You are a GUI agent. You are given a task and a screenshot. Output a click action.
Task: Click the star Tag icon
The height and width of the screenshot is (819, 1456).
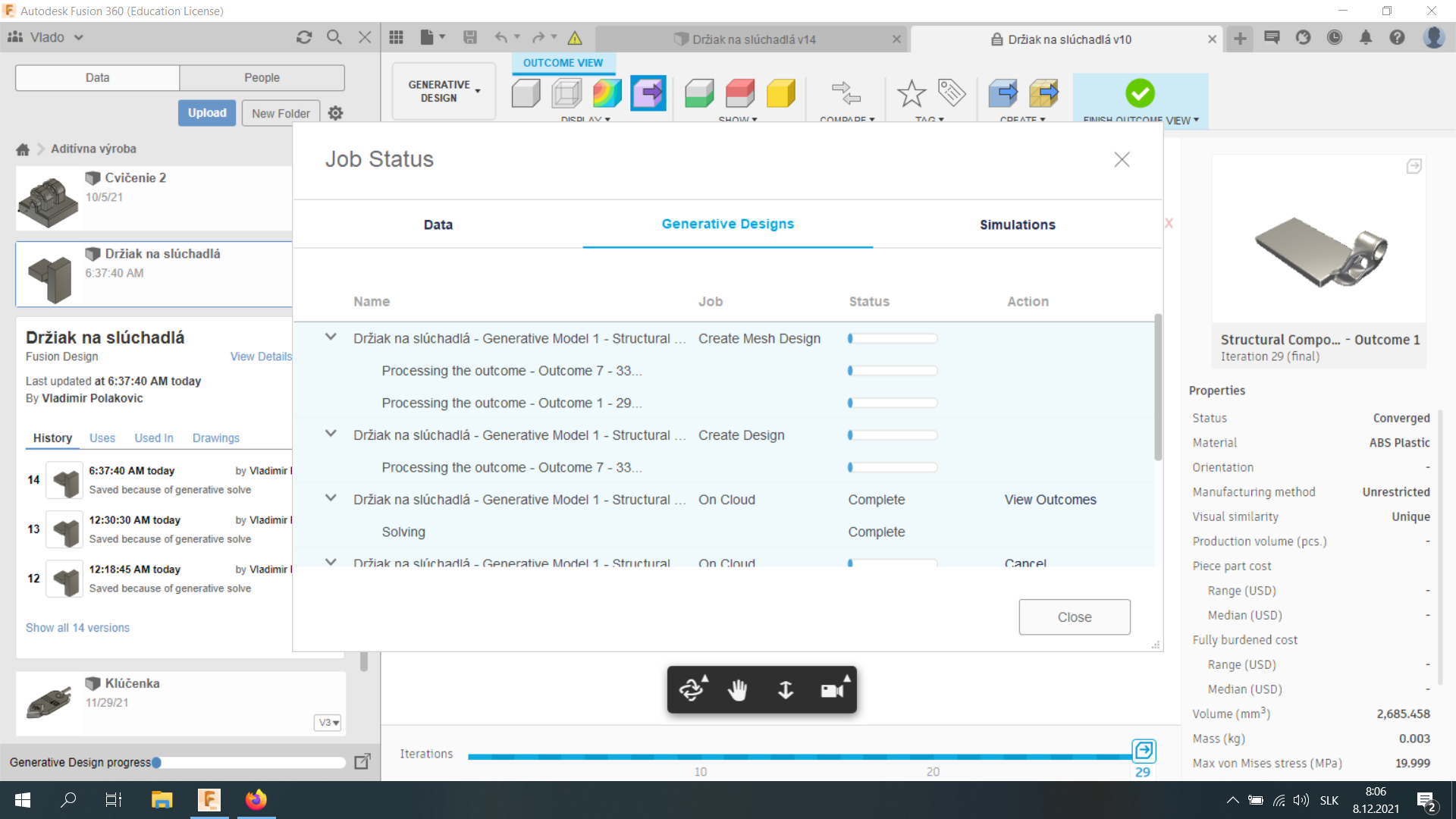pyautogui.click(x=911, y=93)
